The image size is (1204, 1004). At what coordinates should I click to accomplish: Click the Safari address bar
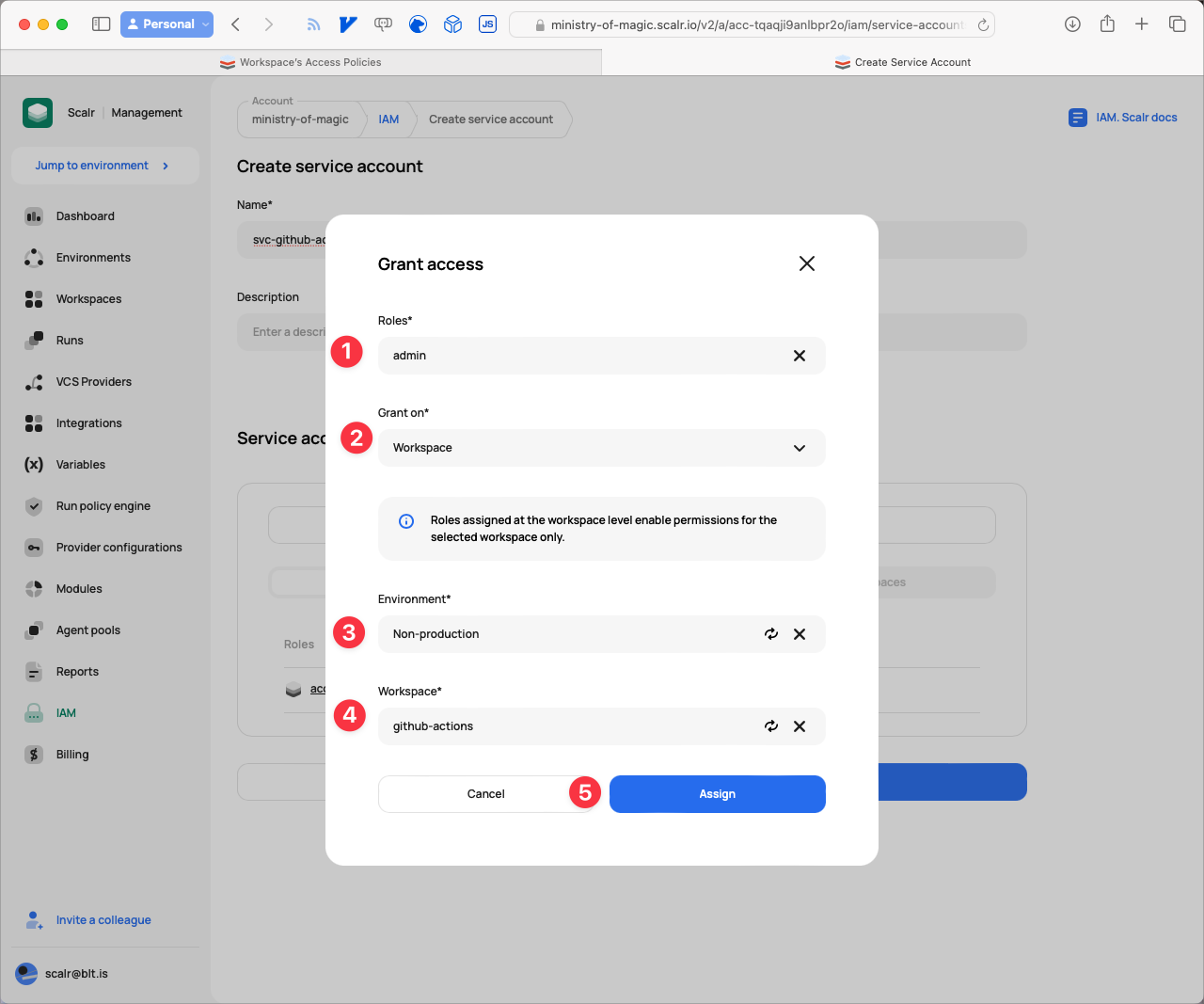(752, 24)
